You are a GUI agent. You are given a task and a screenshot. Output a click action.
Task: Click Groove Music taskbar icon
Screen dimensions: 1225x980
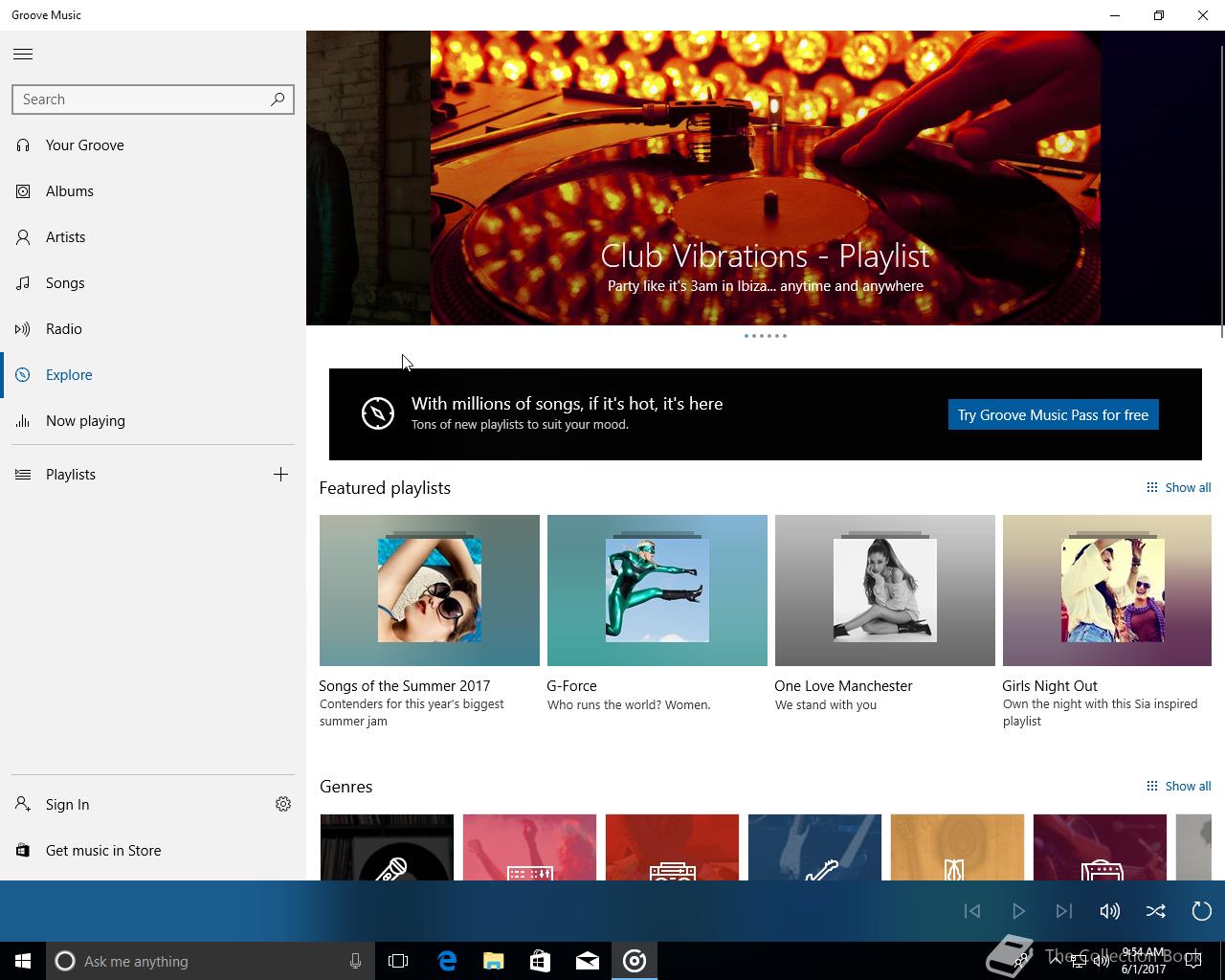[x=635, y=961]
